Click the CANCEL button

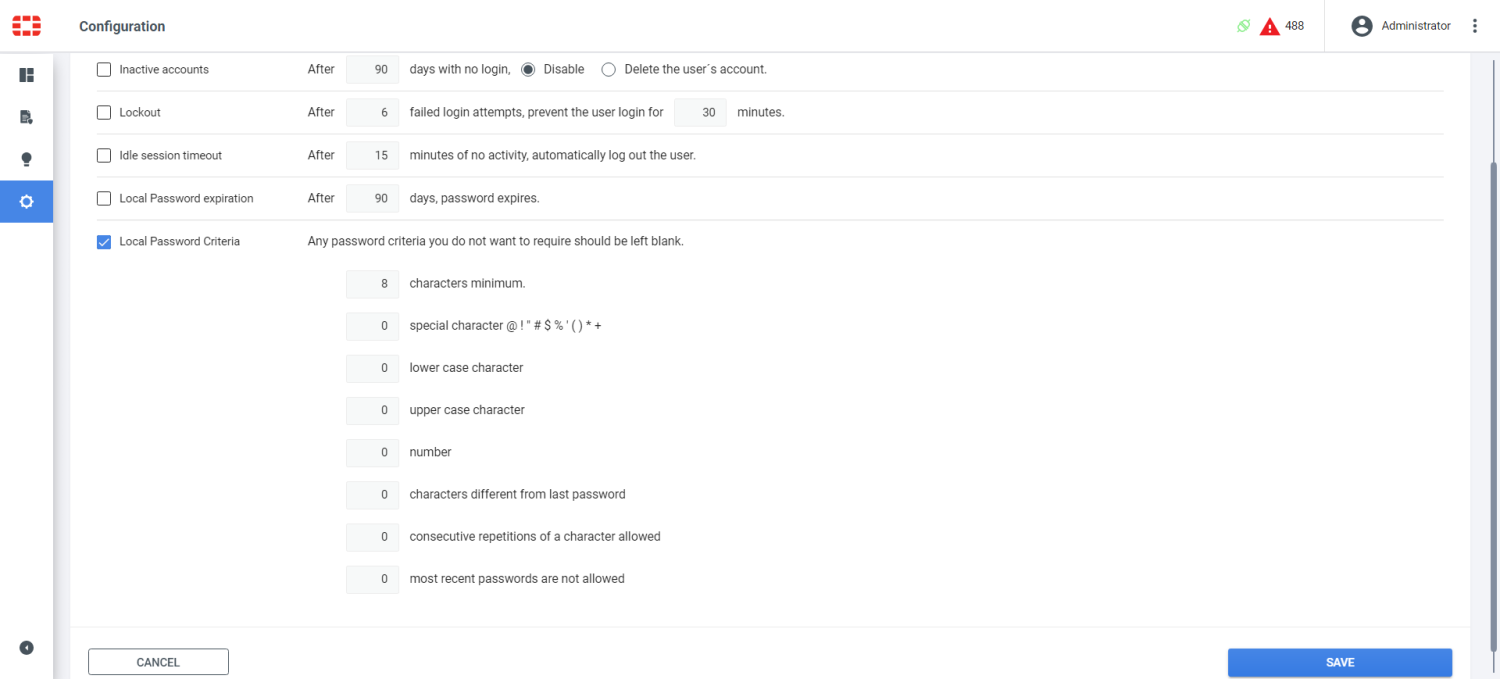tap(158, 661)
